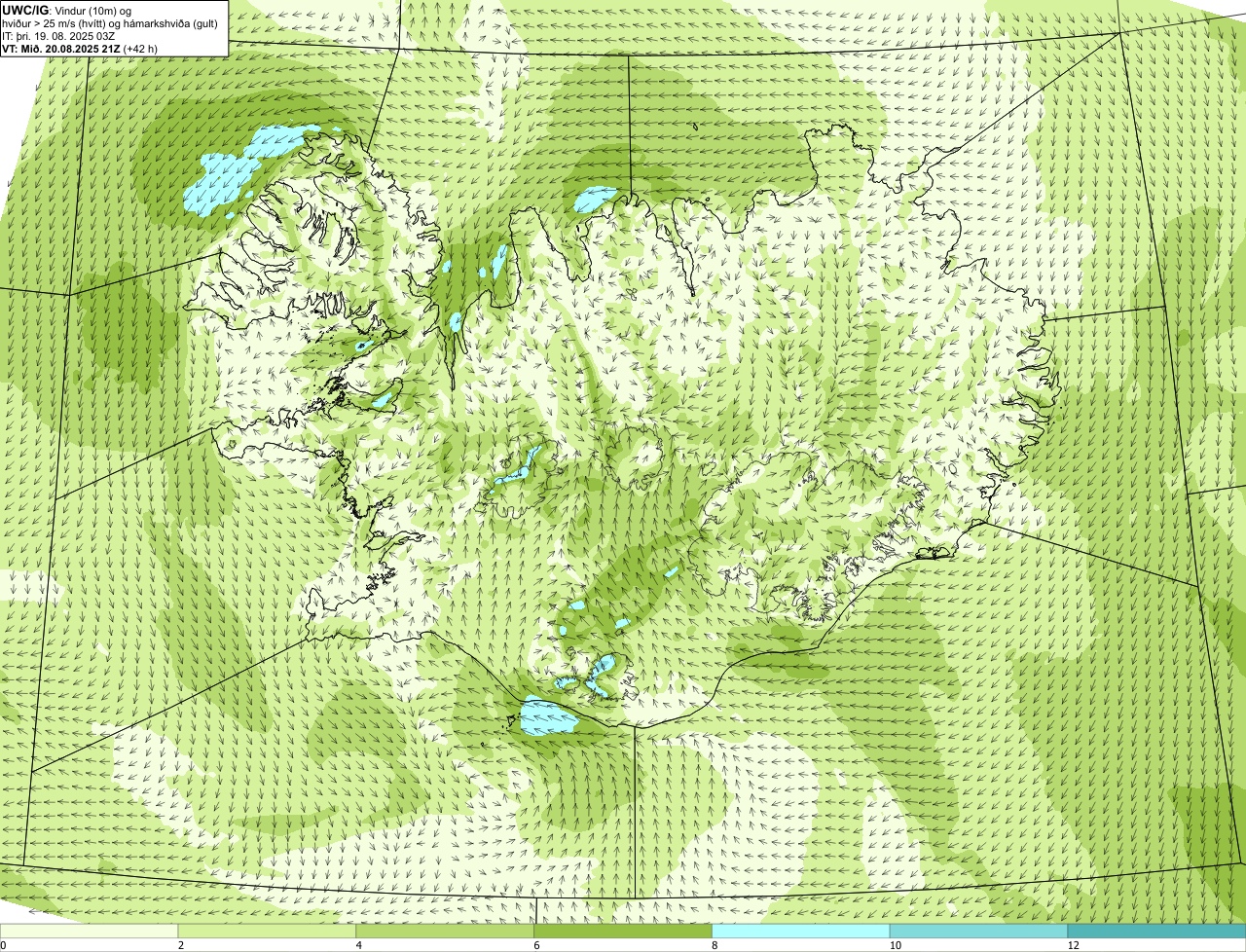
Task: Click the legend scale label '10'
Action: pos(895,946)
